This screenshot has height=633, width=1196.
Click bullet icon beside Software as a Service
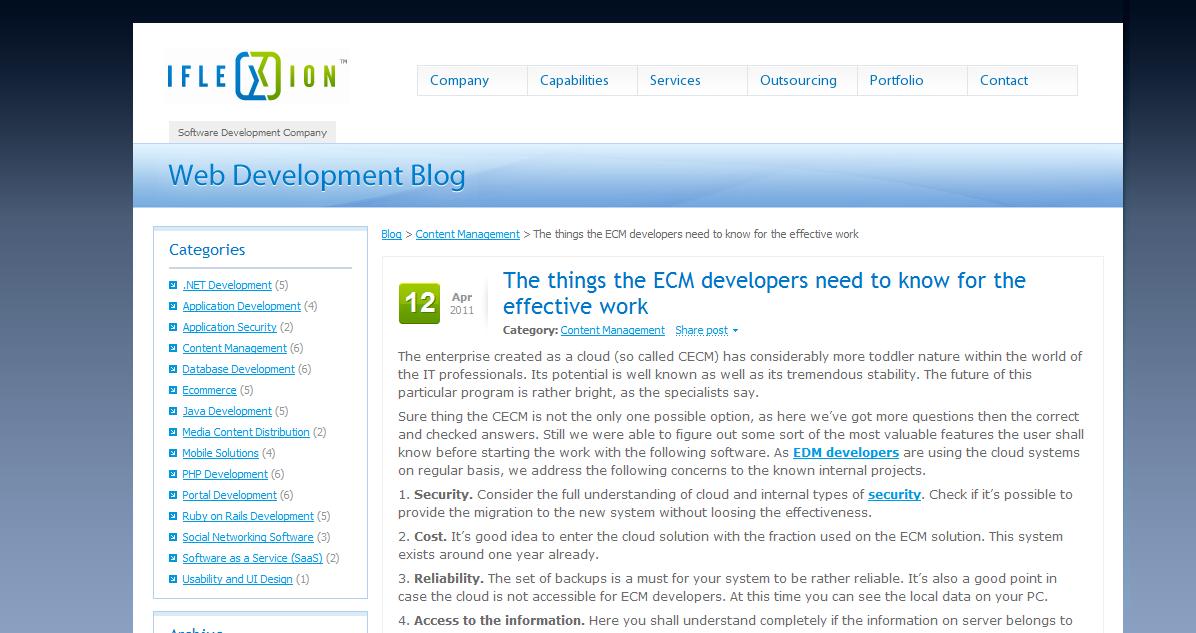point(173,557)
